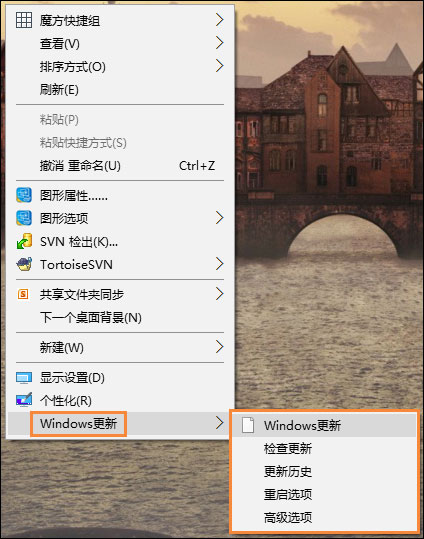This screenshot has height=539, width=424.
Task: Click the 图形属性 Intel graphics icon
Action: (24, 195)
